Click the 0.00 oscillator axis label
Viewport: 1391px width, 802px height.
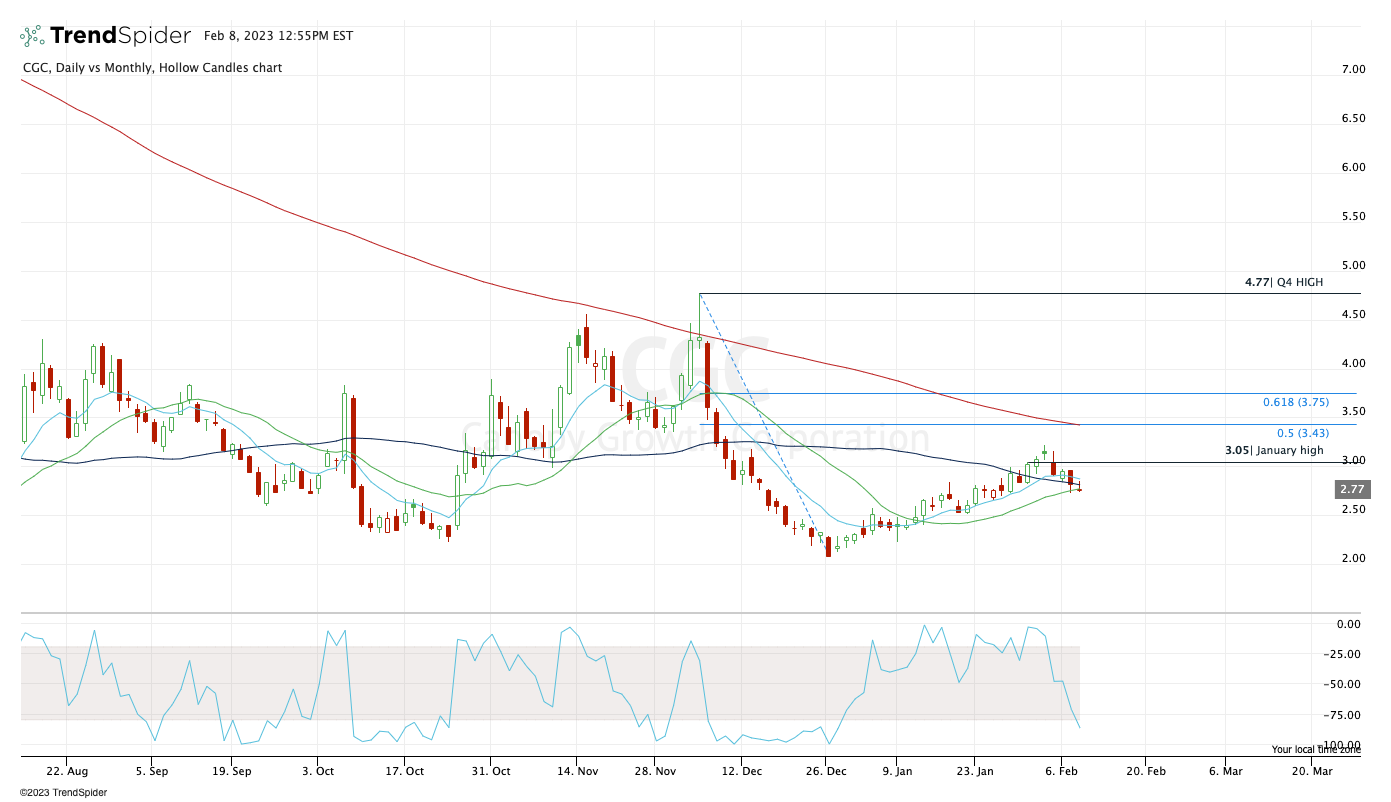pos(1349,624)
